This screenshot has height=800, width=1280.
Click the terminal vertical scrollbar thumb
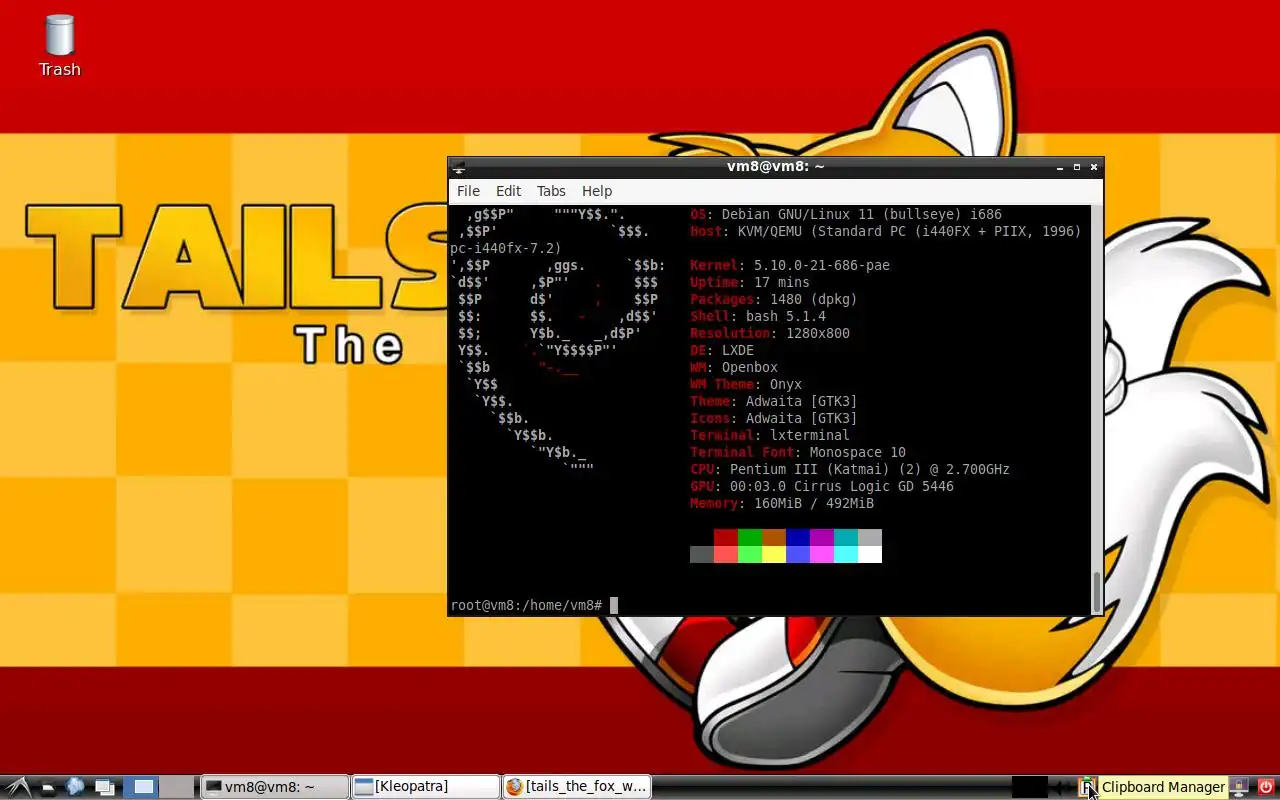1096,591
